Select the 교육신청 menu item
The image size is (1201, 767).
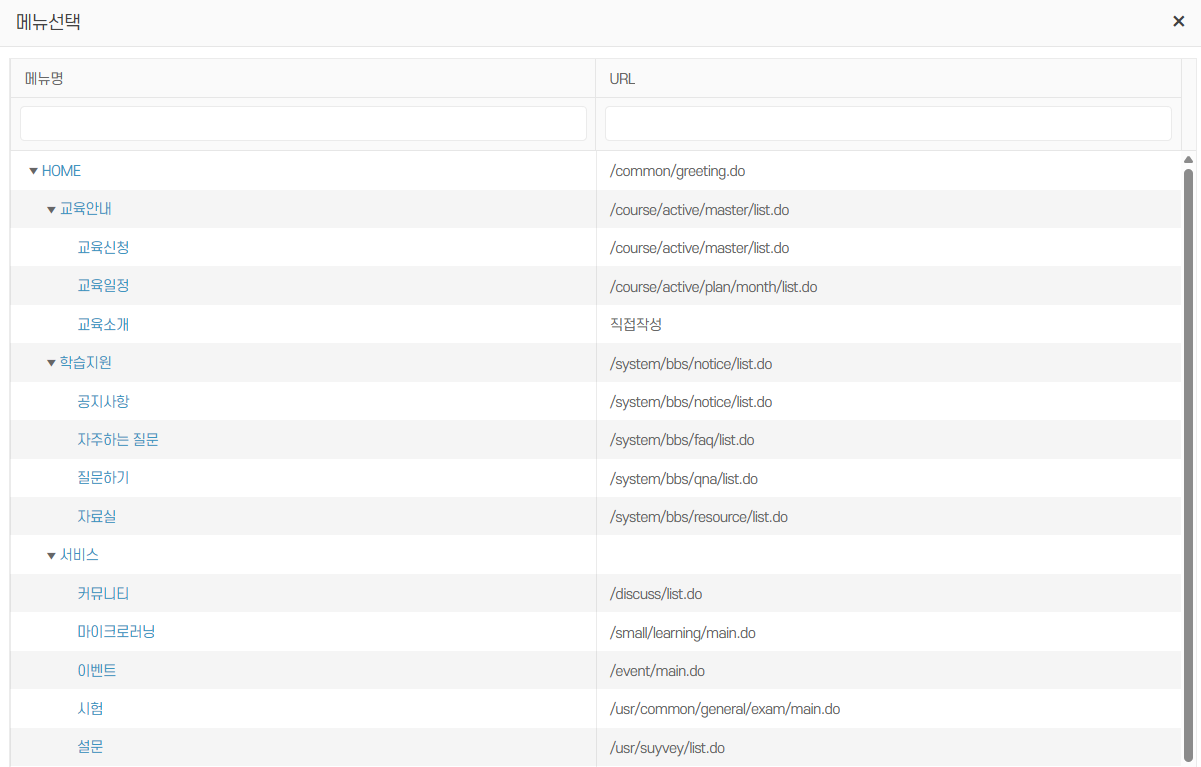point(103,248)
